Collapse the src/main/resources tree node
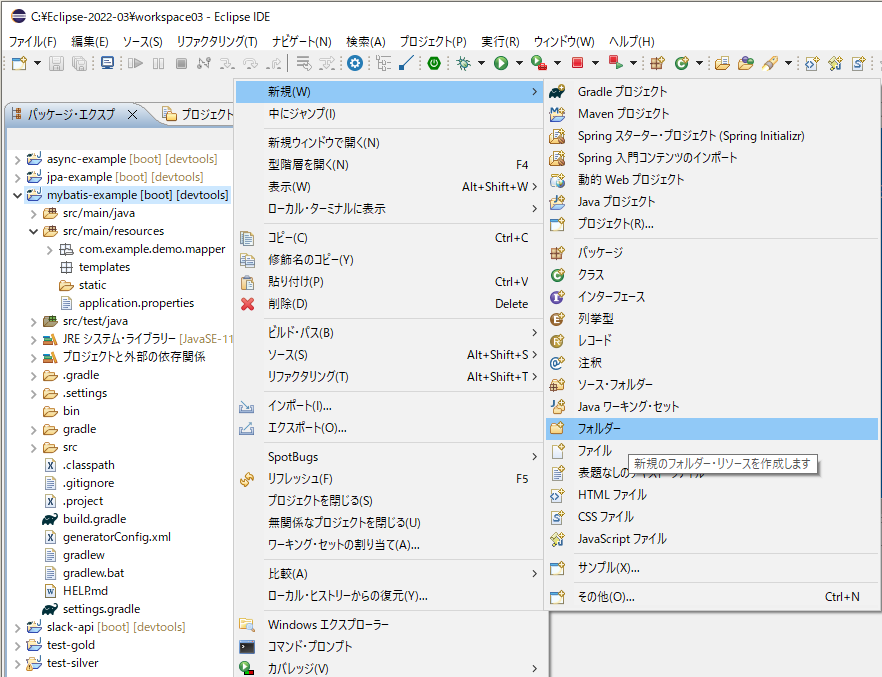This screenshot has height=677, width=882. click(33, 232)
